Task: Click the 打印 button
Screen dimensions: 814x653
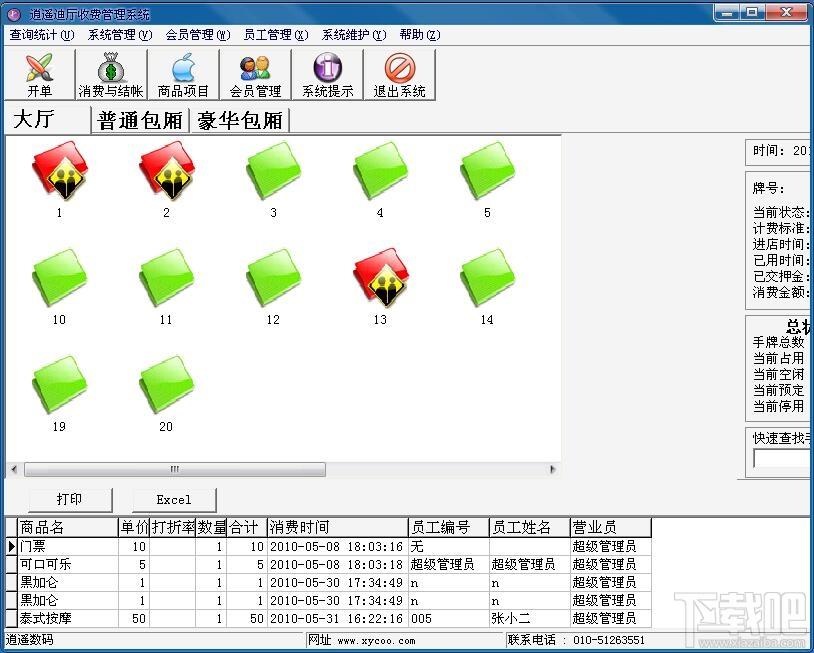Action: 70,499
